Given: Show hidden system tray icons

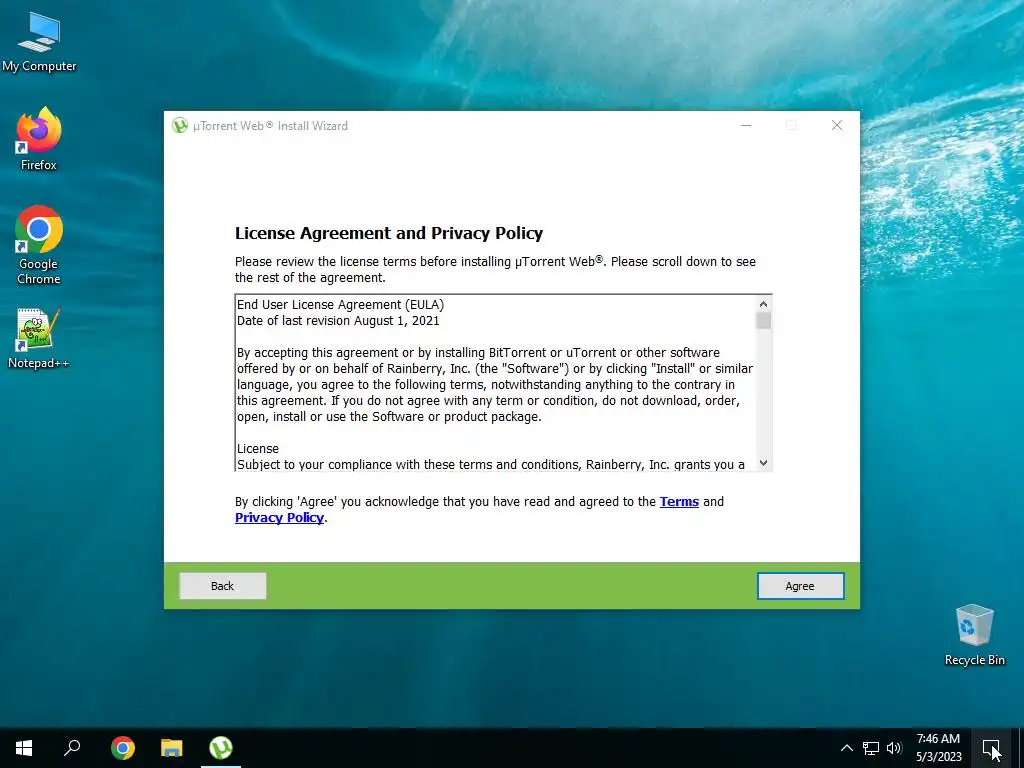Looking at the screenshot, I should tap(846, 748).
